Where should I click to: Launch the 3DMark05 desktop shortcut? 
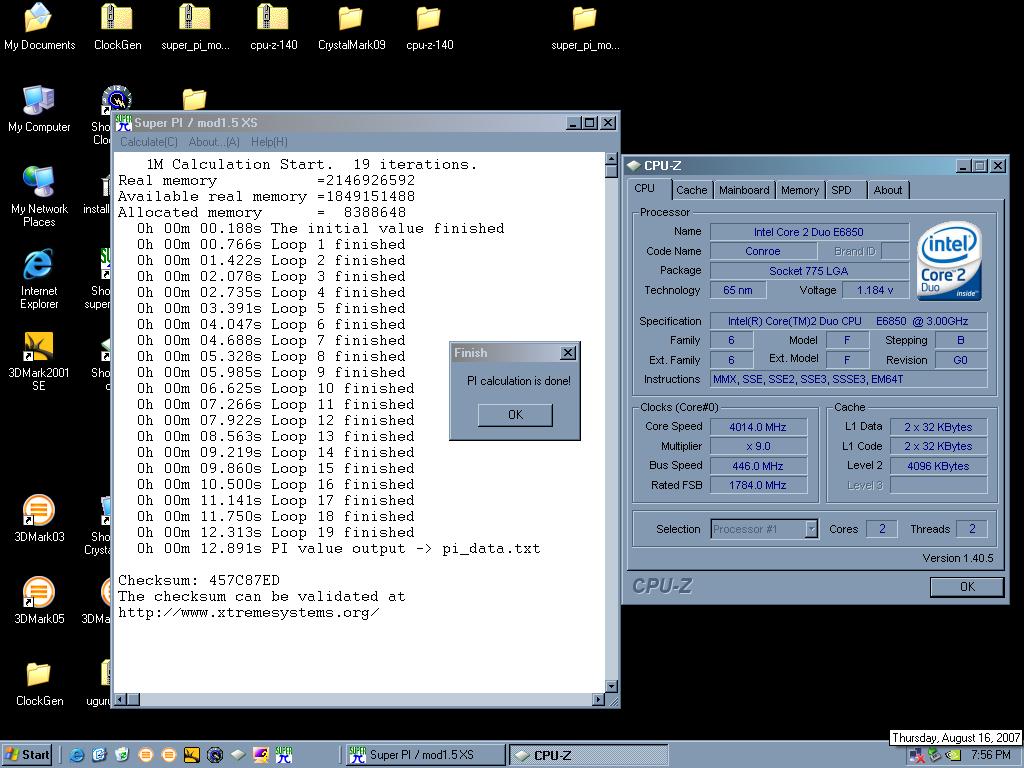(x=39, y=600)
